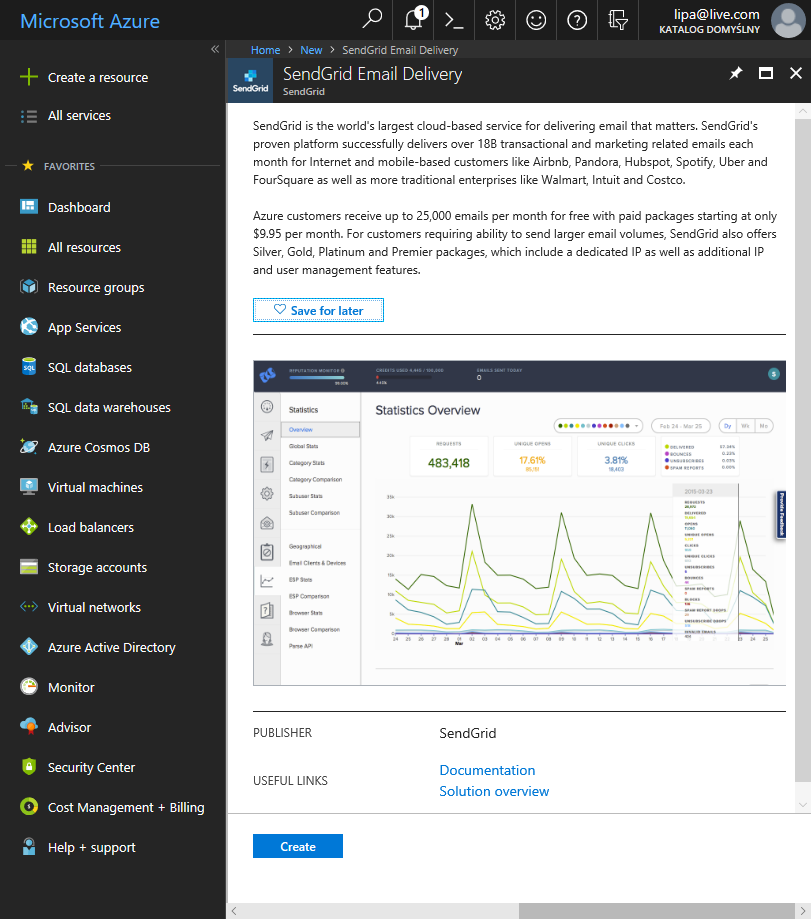Click the Azure Active Directory icon
The width and height of the screenshot is (811, 919).
(29, 646)
